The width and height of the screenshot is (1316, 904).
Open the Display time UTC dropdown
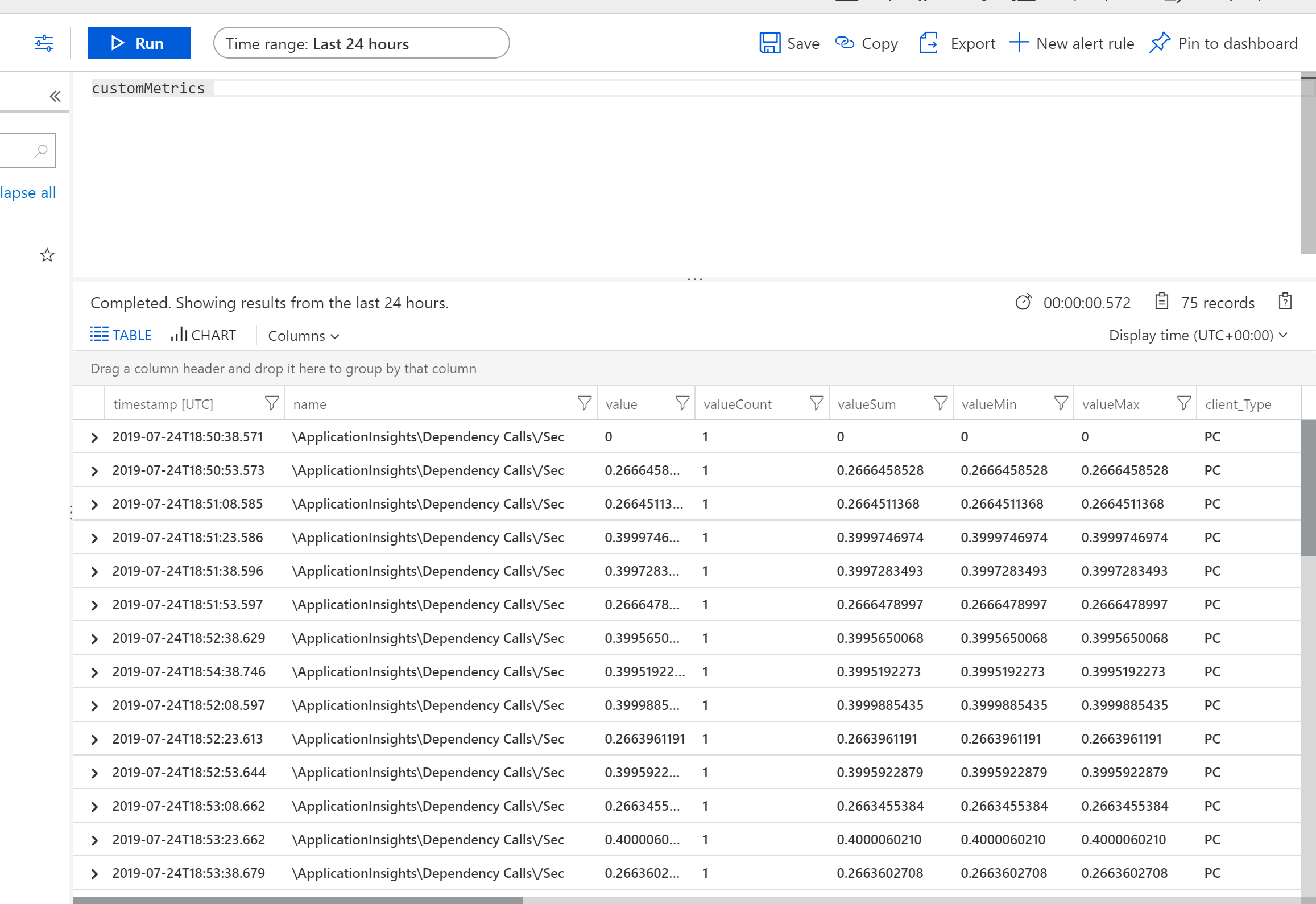click(1198, 335)
